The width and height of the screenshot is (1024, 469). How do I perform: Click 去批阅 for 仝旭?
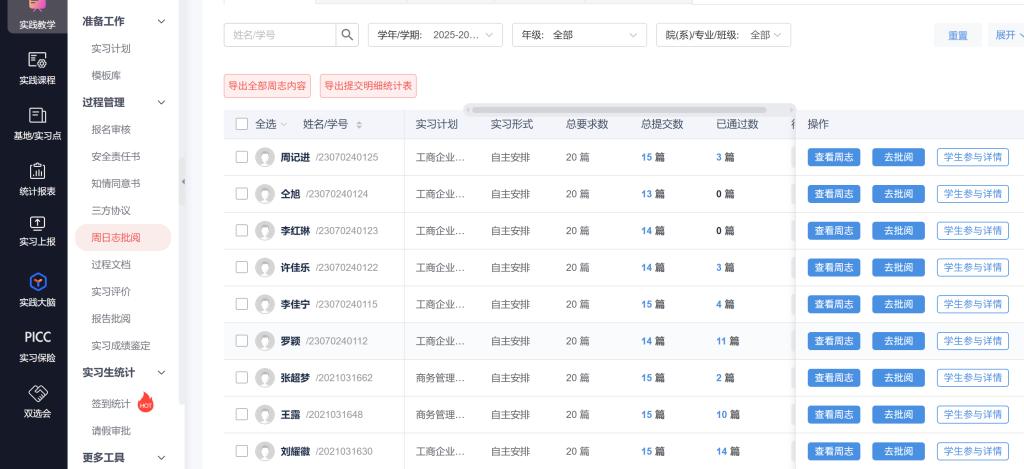click(x=898, y=194)
